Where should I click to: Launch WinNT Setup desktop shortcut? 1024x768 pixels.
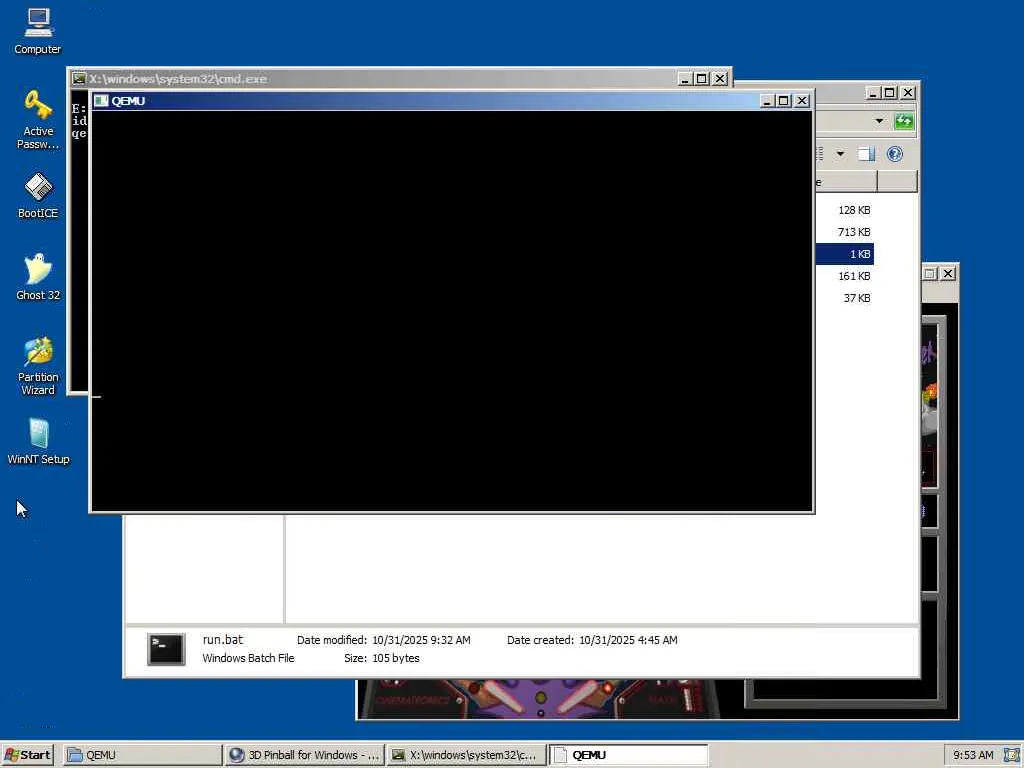click(x=38, y=441)
